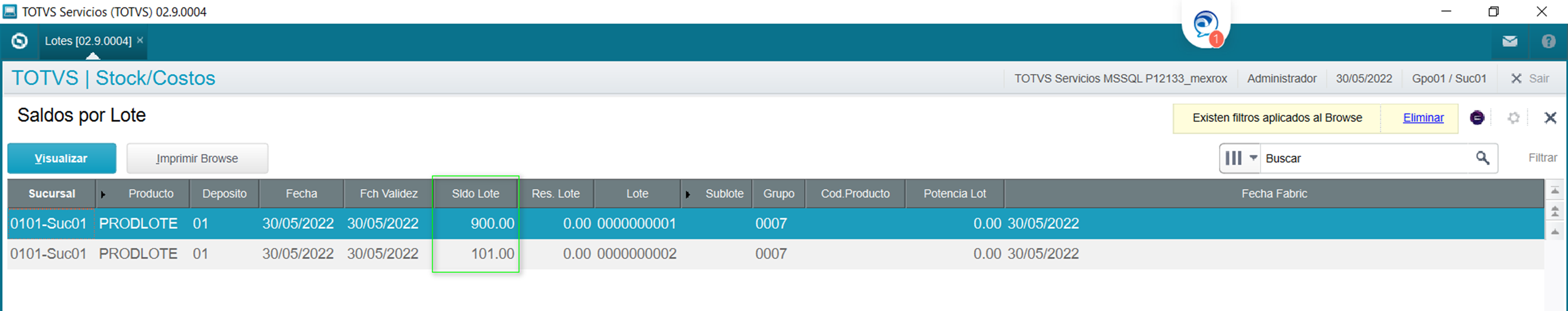Screen dimensions: 1568x311
Task: Click the purple round icon beside Eliminar
Action: (1476, 118)
